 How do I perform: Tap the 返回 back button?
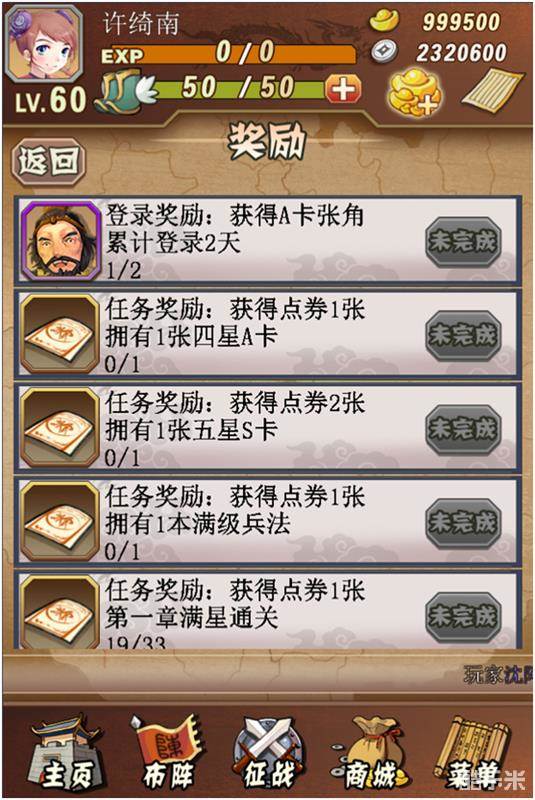(48, 161)
